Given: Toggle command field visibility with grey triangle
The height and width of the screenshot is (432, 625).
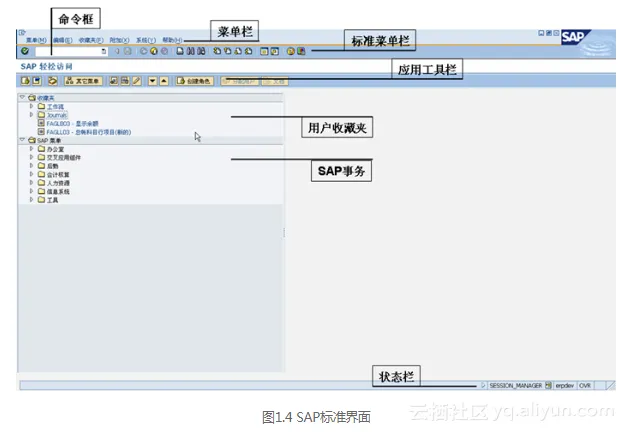Looking at the screenshot, I should click(x=117, y=51).
